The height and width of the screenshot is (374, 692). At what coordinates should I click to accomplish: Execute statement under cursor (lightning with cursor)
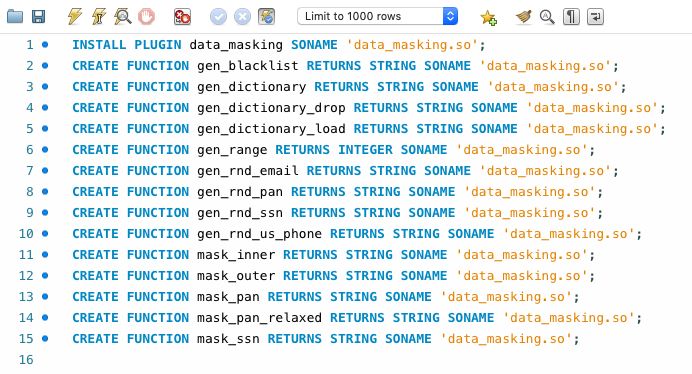coord(98,17)
